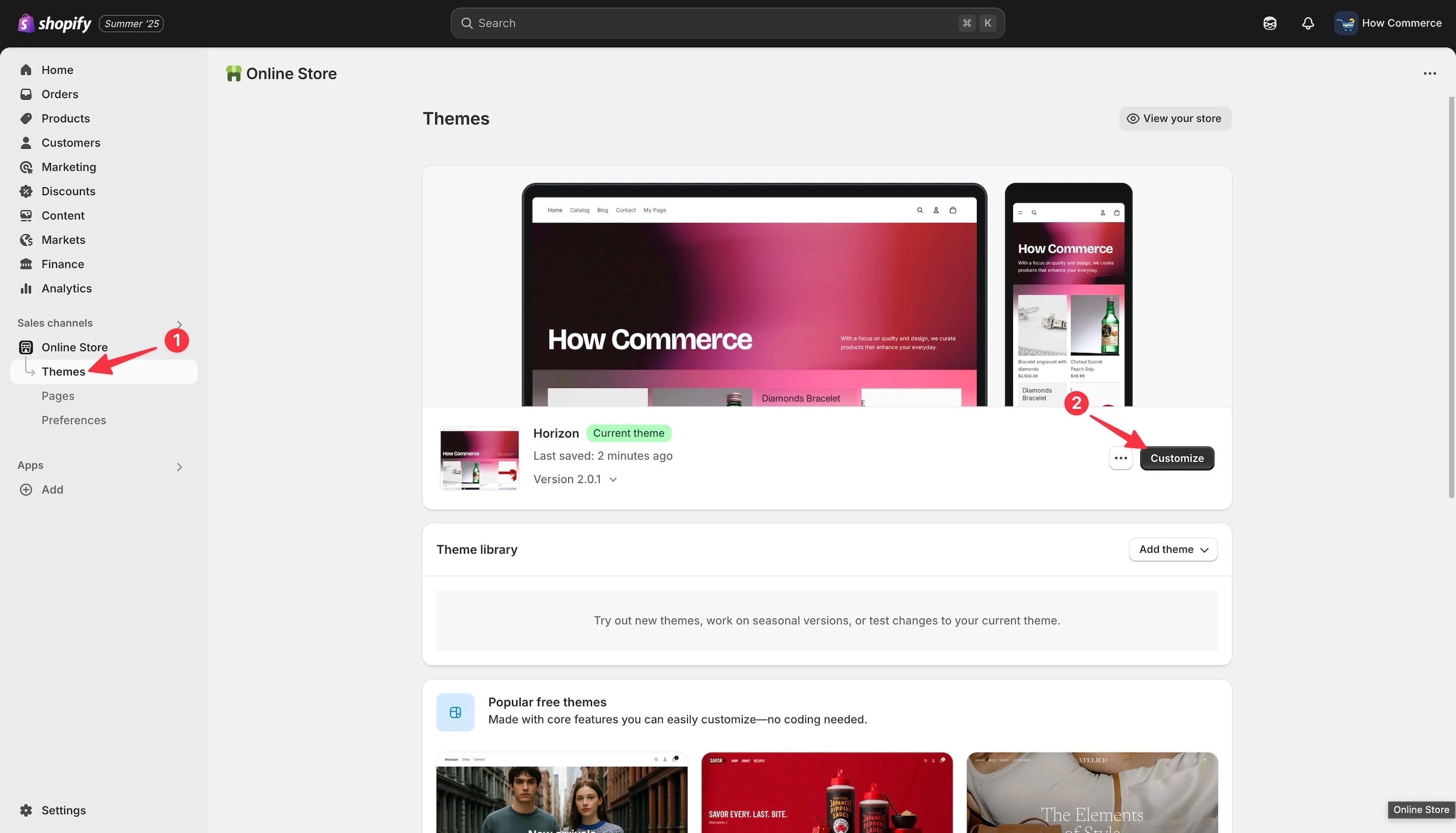Screen dimensions: 1456x833
Task: Click the mobile store preview image
Action: (1068, 295)
